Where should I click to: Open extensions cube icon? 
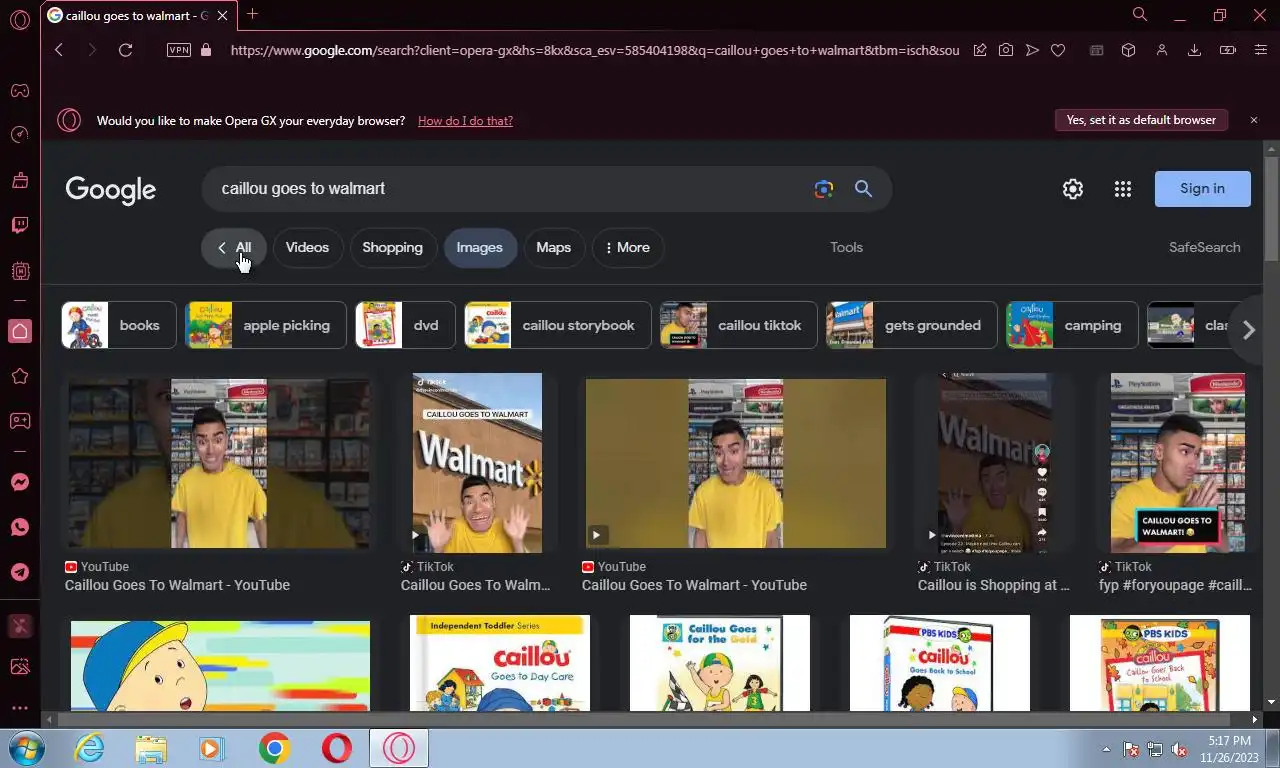(x=1128, y=50)
